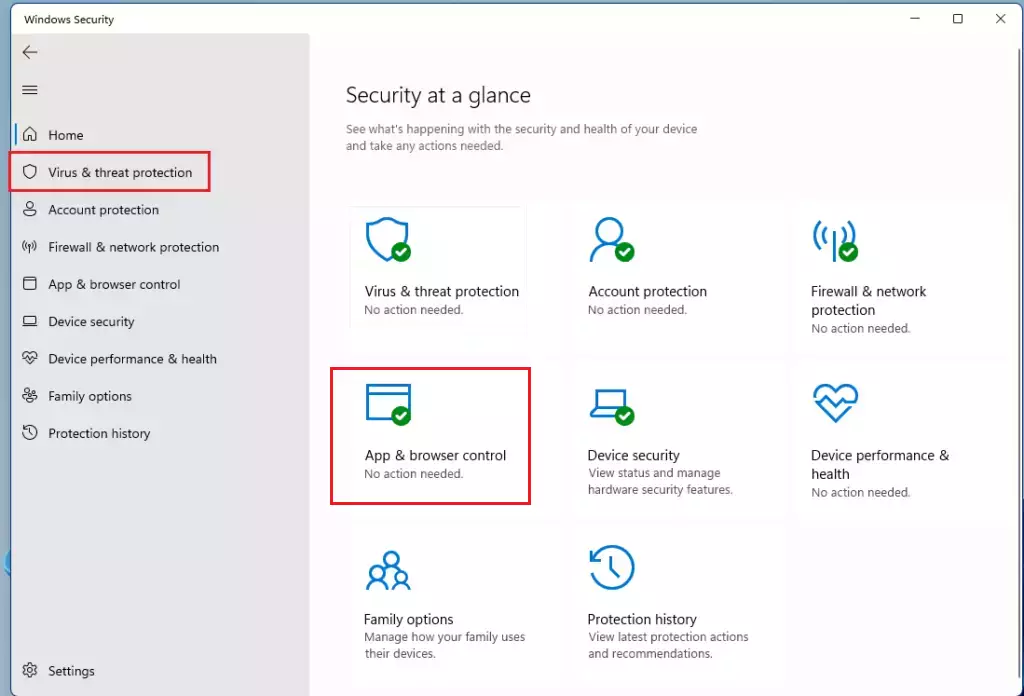Select Home in the sidebar
Screen dimensions: 1024x696
pyautogui.click(x=66, y=135)
